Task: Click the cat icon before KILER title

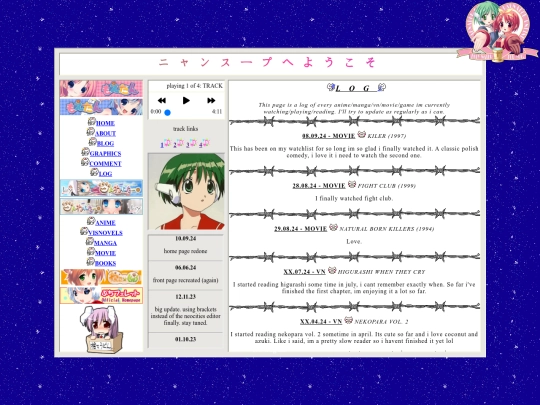Action: coord(361,134)
